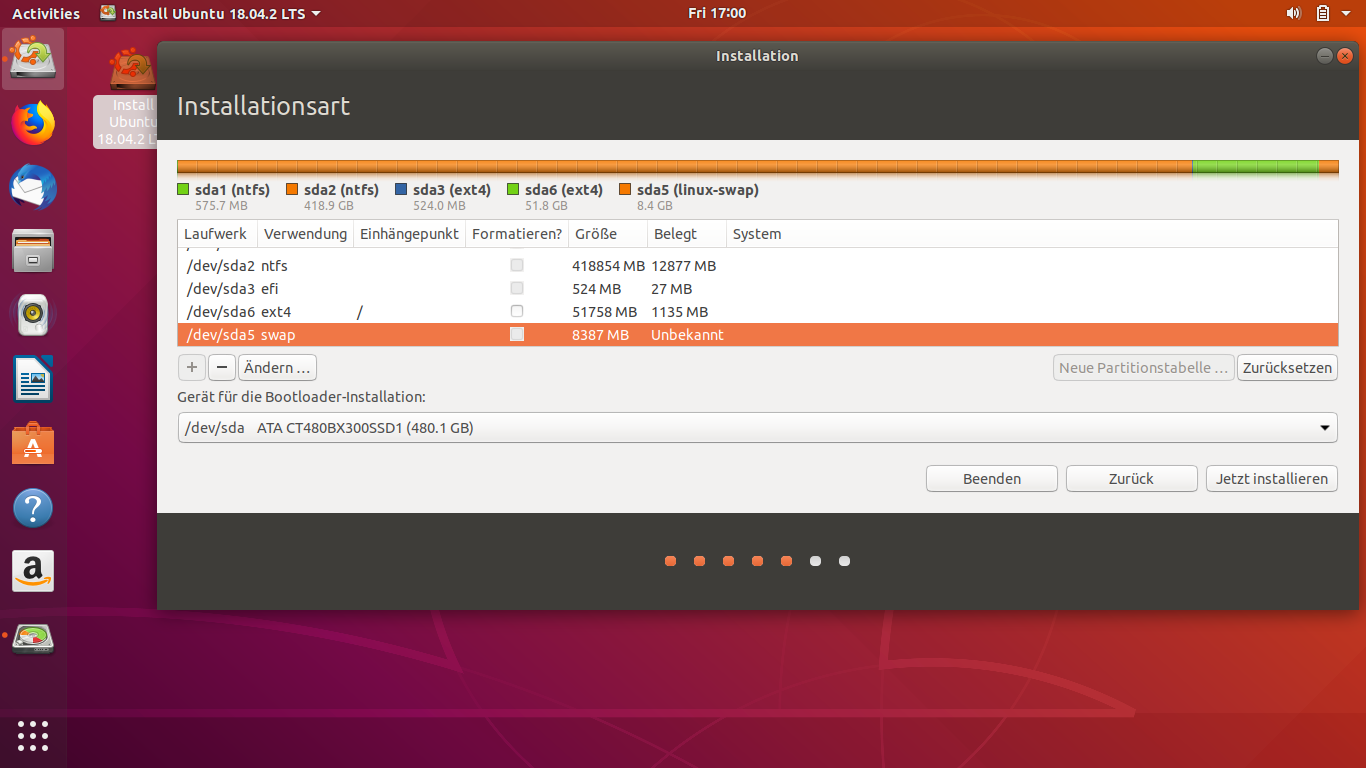The width and height of the screenshot is (1366, 768).
Task: Open the Install Ubuntu 18.04.2 LTS app menu
Action: pos(210,13)
